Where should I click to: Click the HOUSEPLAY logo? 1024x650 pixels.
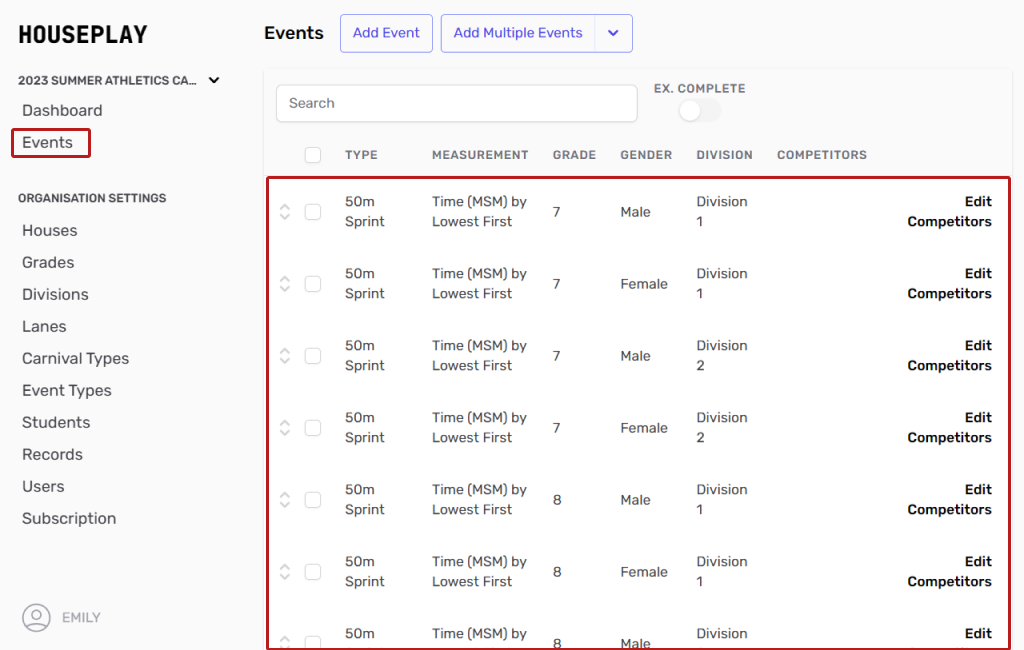pos(83,35)
